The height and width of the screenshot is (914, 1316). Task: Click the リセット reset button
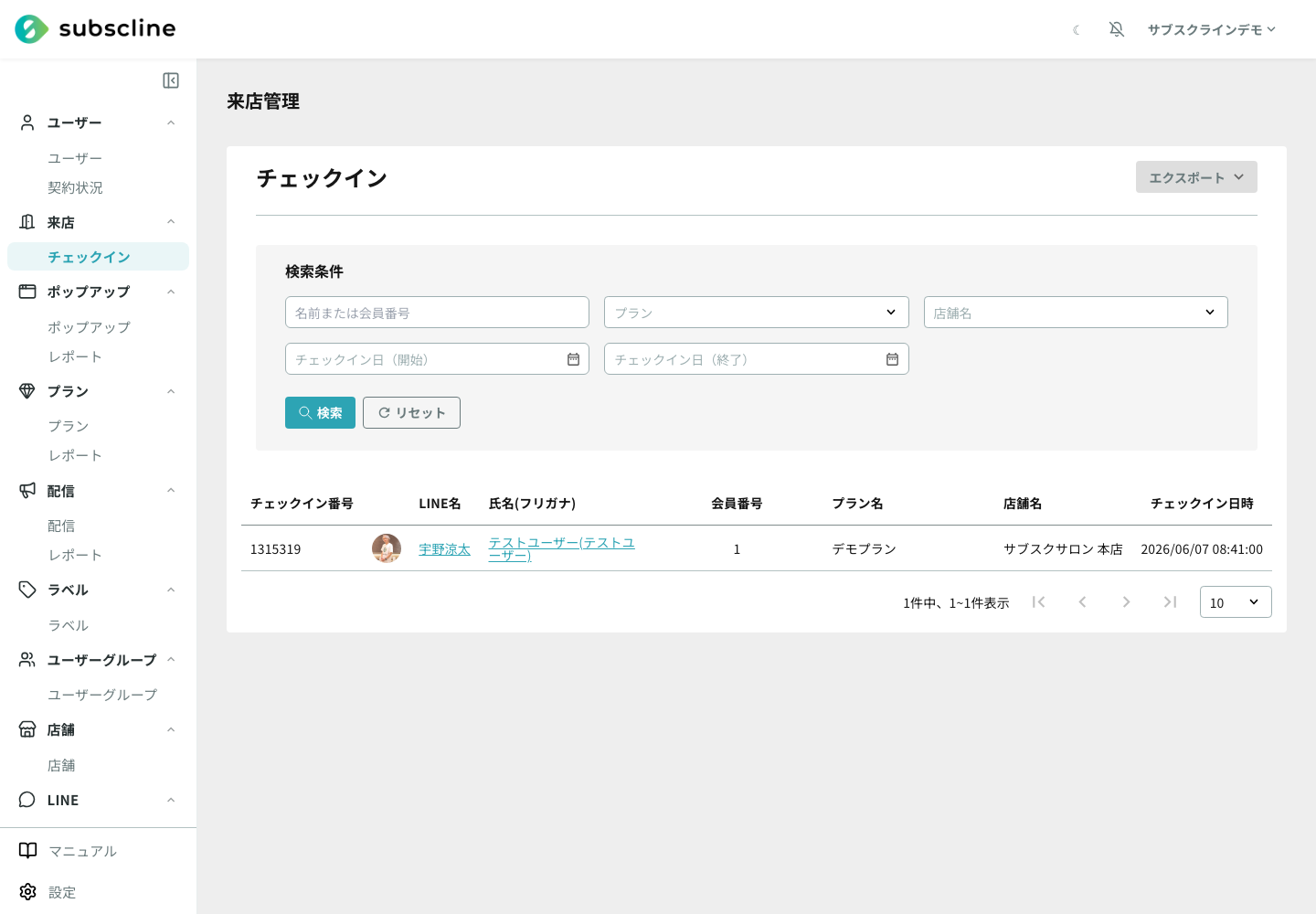(x=411, y=413)
